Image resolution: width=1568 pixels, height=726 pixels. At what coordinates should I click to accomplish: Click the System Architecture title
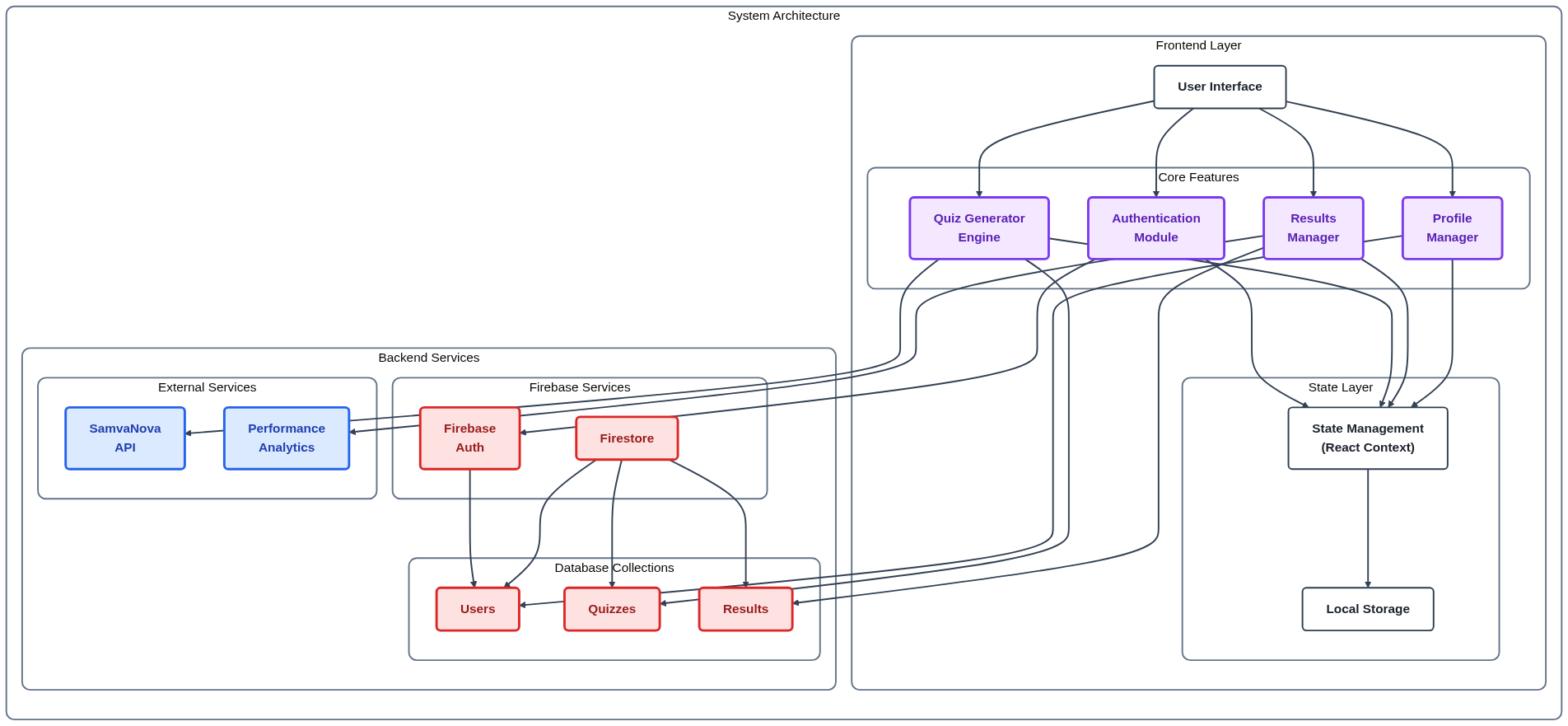(x=783, y=16)
